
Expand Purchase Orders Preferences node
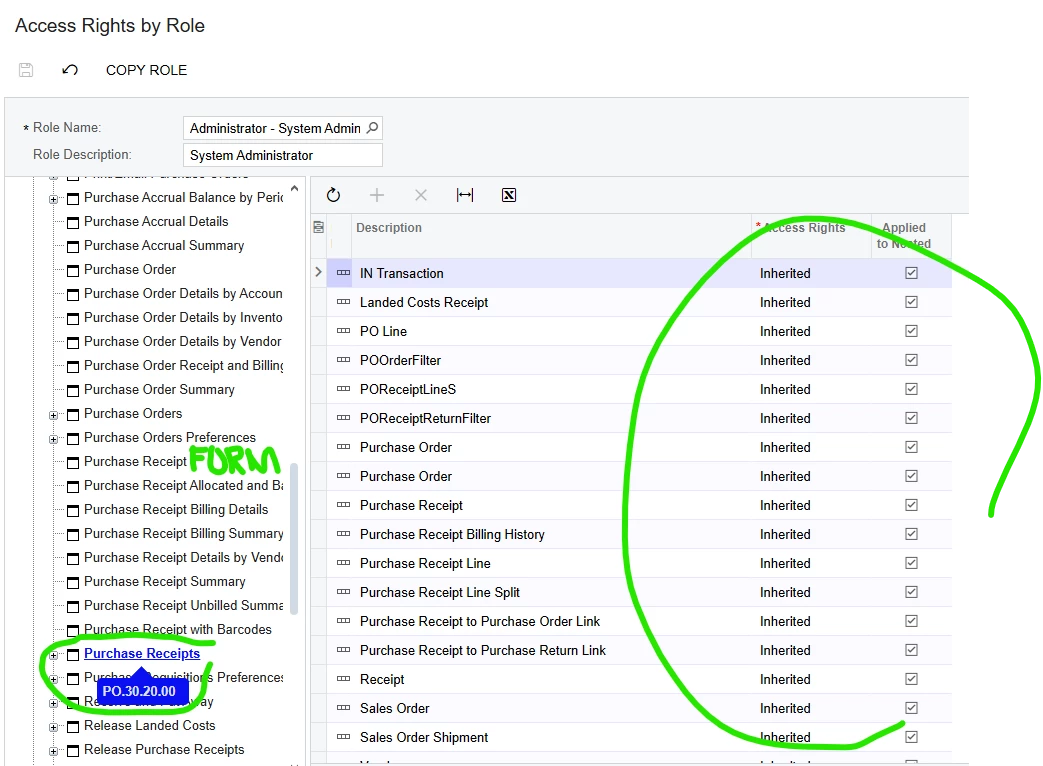click(x=53, y=439)
